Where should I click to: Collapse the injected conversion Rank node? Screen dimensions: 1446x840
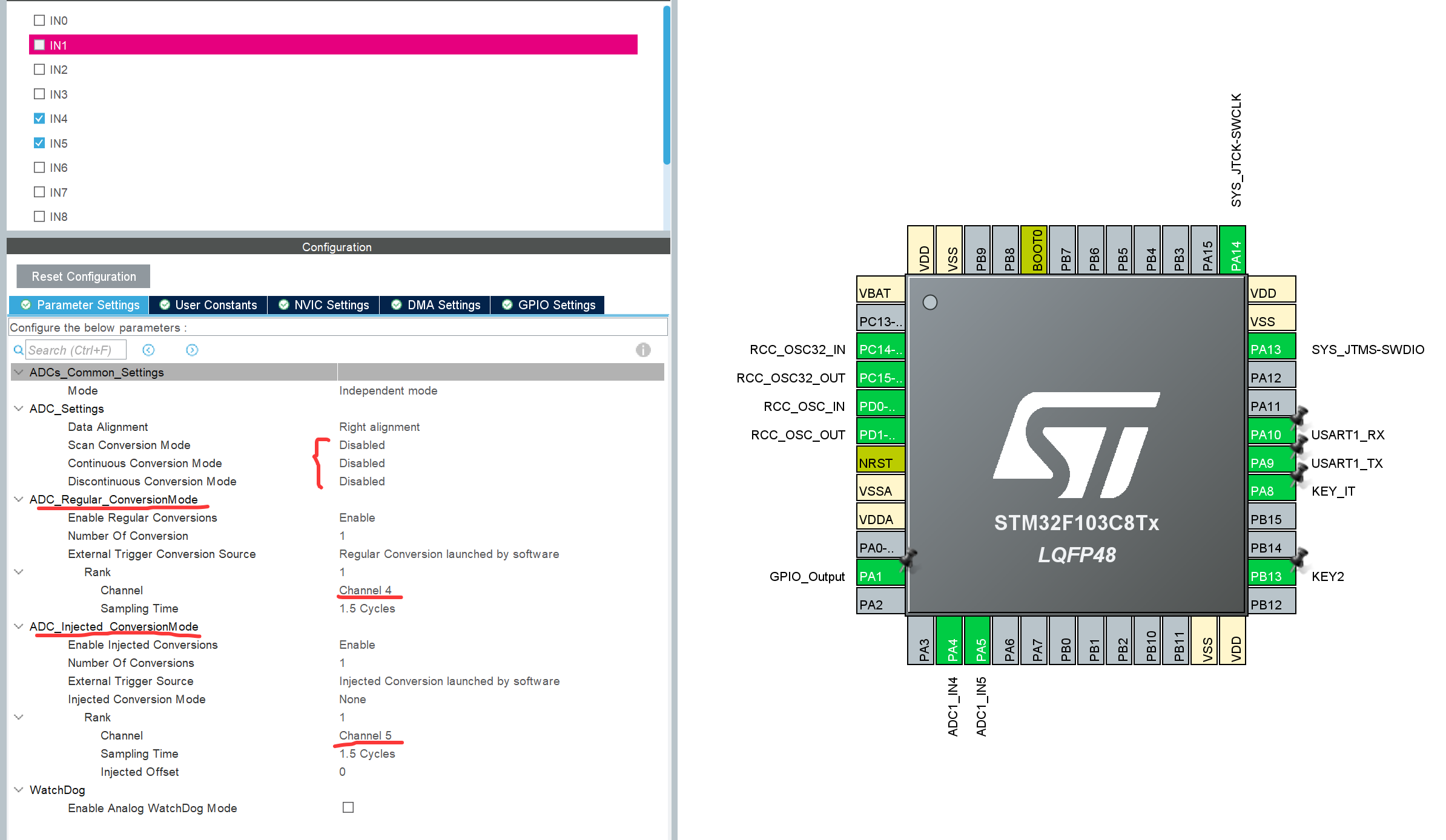point(19,717)
